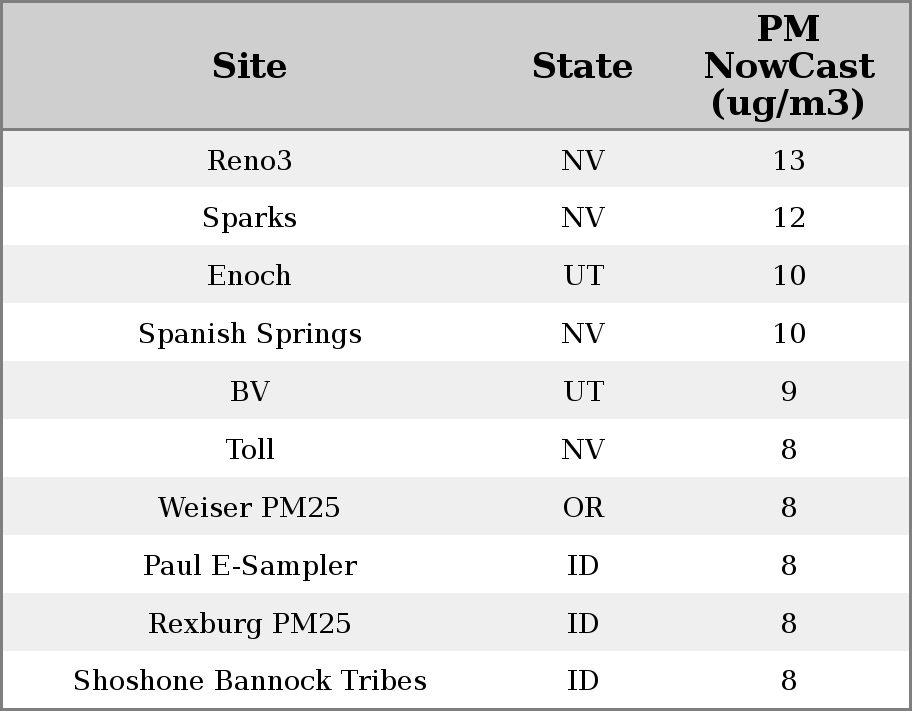Select the Weiser PM25 site cell
Image resolution: width=912 pixels, height=711 pixels.
click(250, 508)
